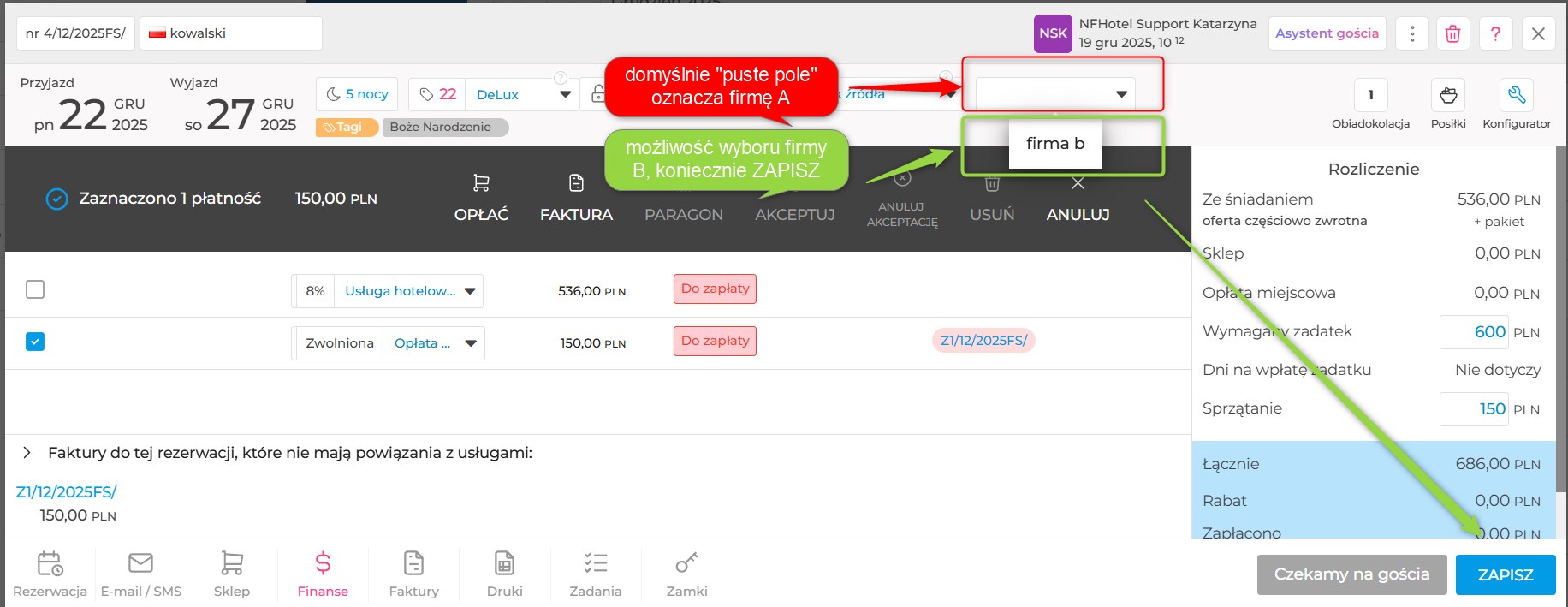
Task: Open the three-dot more options menu
Action: [1412, 33]
